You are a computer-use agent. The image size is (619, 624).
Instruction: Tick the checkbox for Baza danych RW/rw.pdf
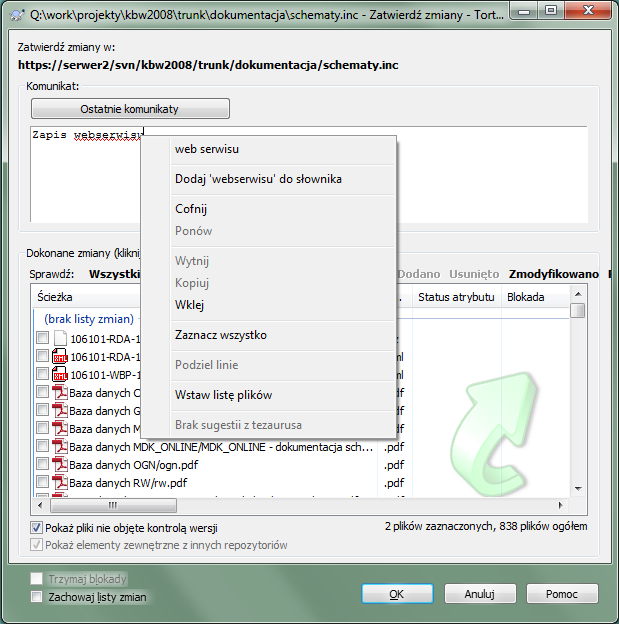click(42, 482)
